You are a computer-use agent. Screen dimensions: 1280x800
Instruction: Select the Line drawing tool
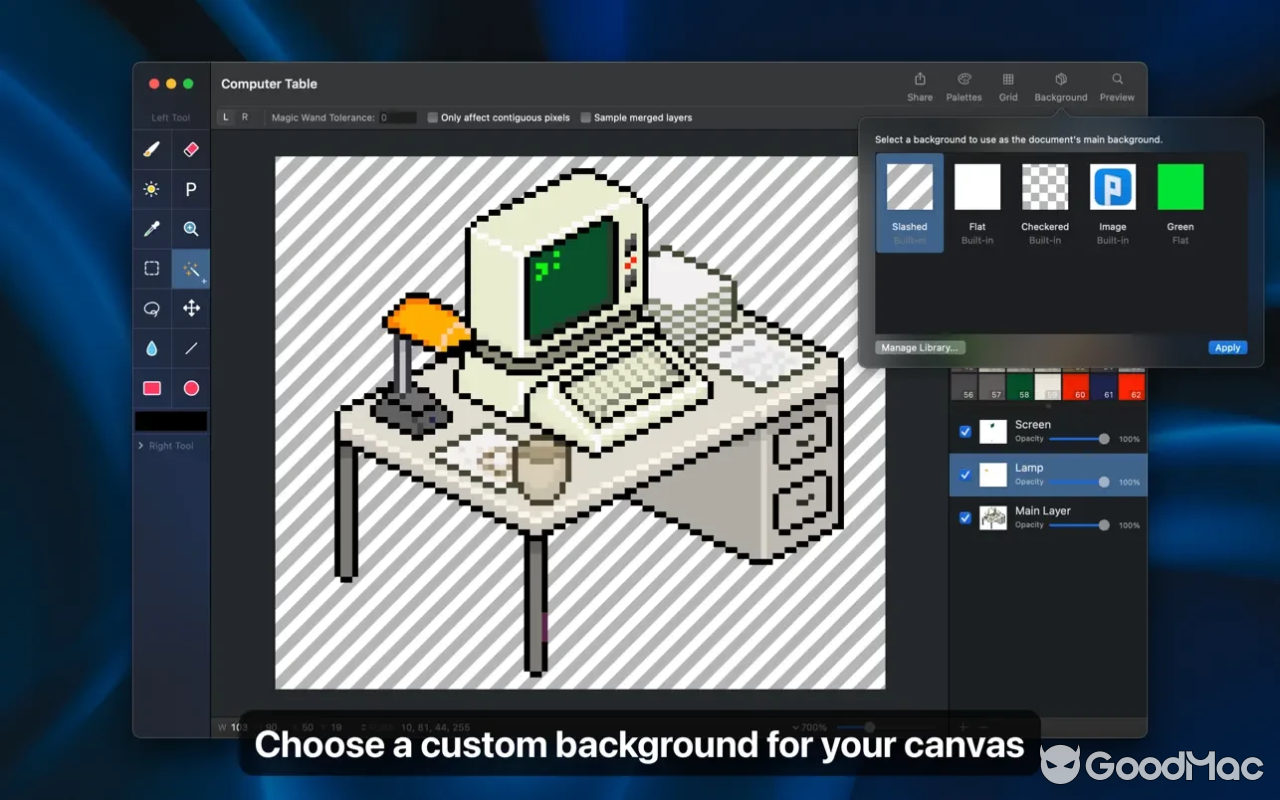tap(190, 348)
